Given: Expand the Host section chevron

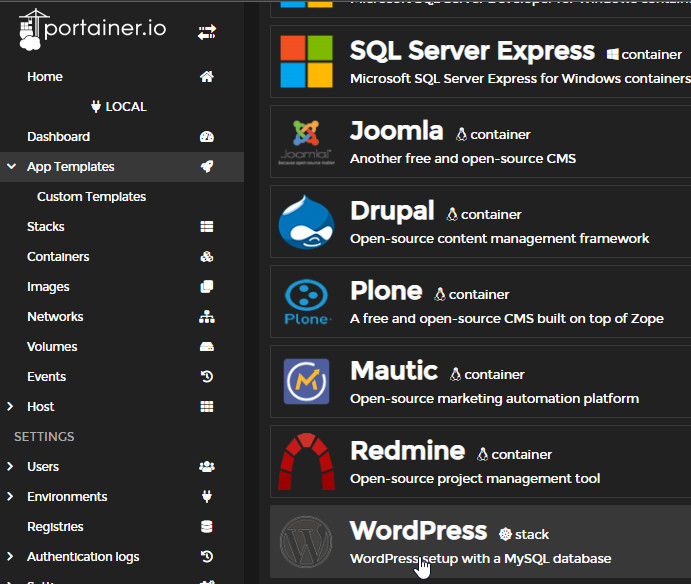Looking at the screenshot, I should tap(11, 407).
